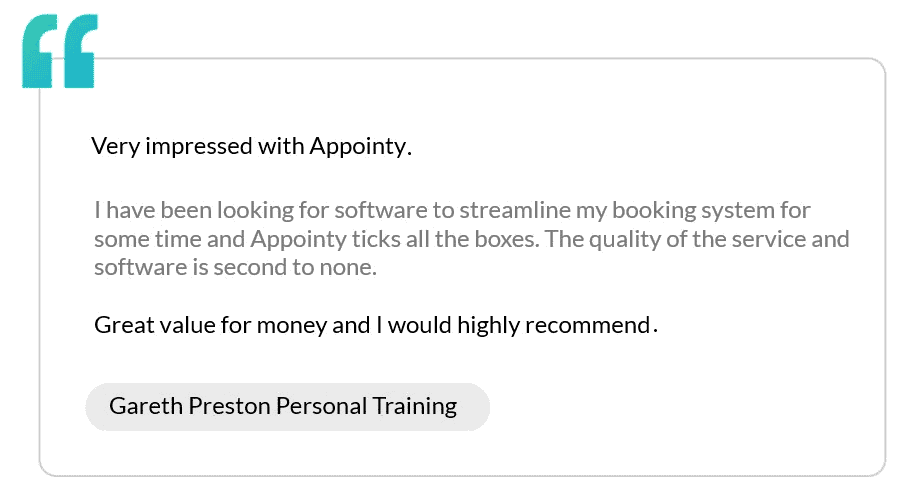Image resolution: width=922 pixels, height=503 pixels.
Task: Click the word 'Appointy' in the headline
Action: [358, 147]
